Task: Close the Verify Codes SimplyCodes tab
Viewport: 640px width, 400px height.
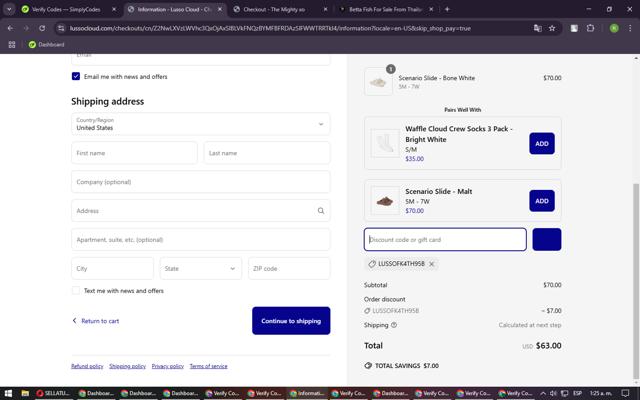Action: tap(114, 9)
